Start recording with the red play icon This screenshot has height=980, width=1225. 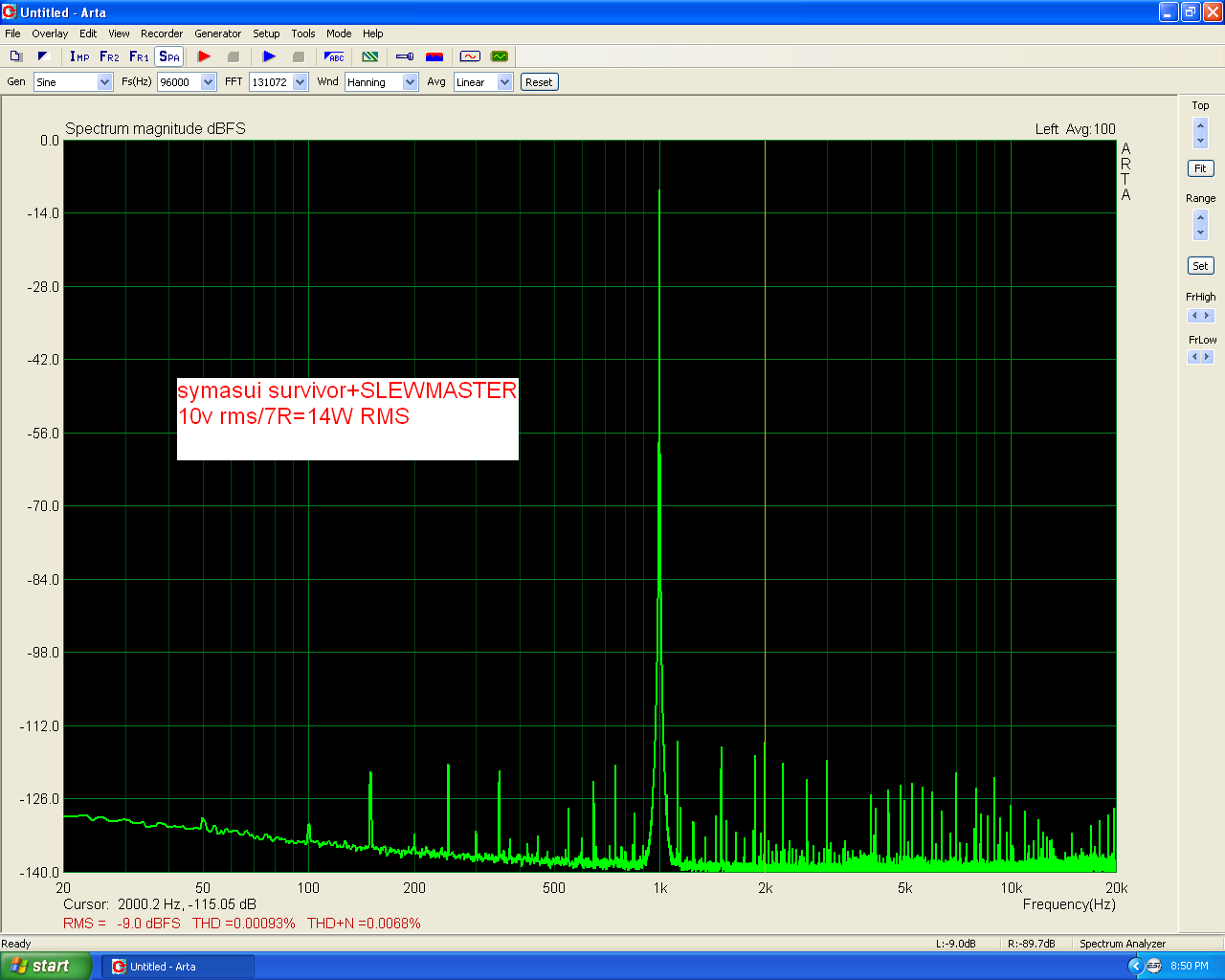[204, 56]
